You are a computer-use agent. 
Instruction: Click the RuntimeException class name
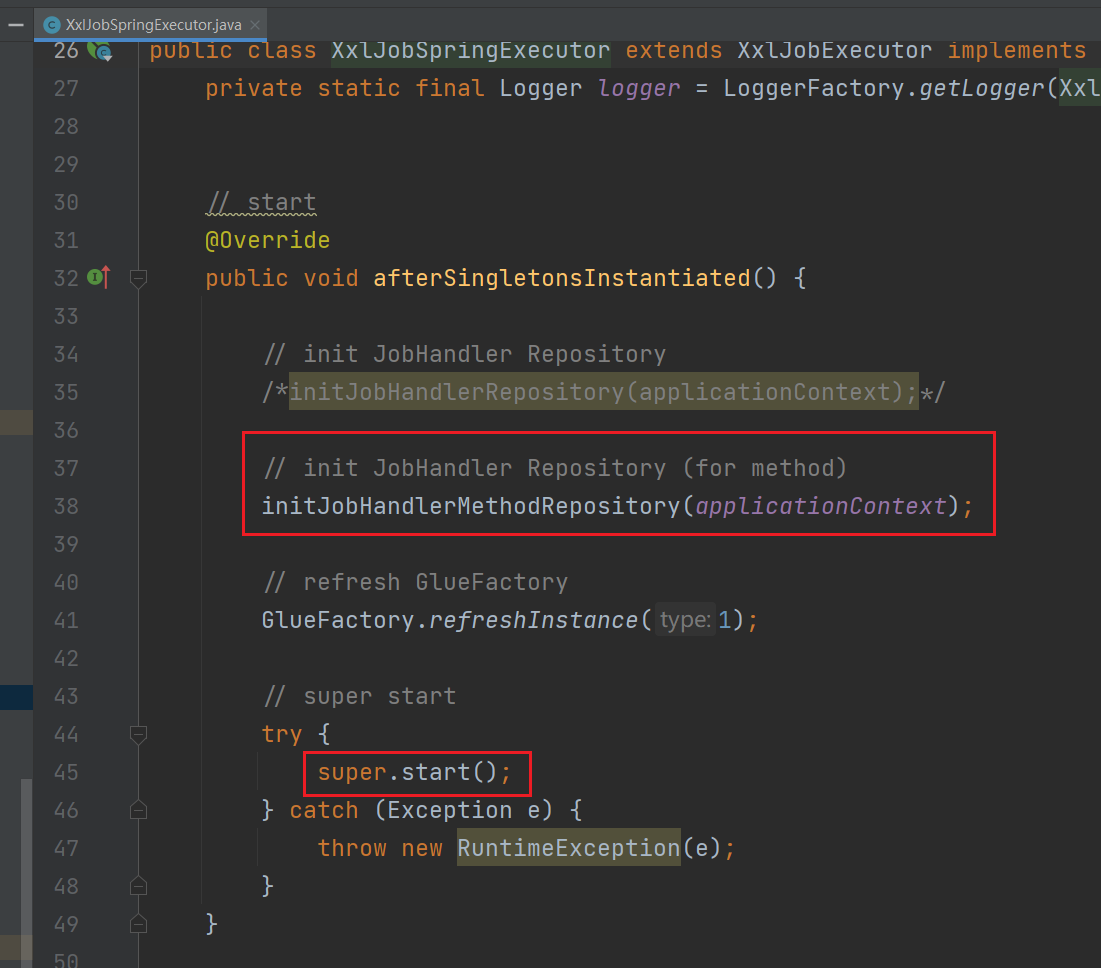click(x=568, y=848)
